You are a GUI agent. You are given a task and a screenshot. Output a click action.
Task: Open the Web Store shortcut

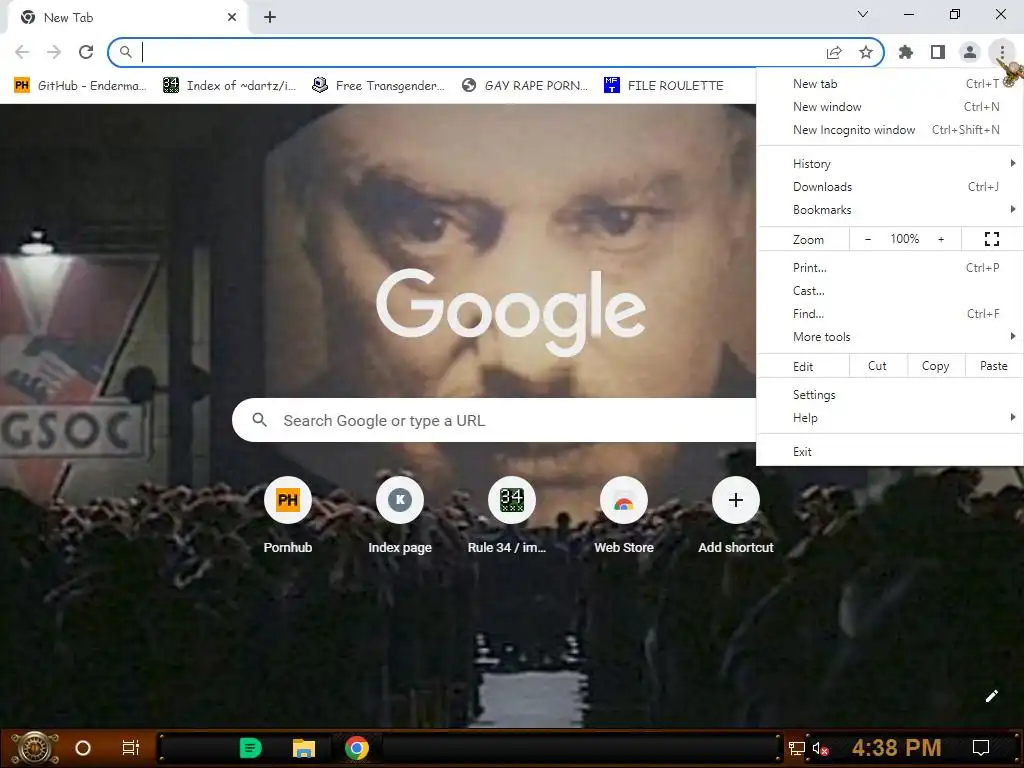click(624, 516)
